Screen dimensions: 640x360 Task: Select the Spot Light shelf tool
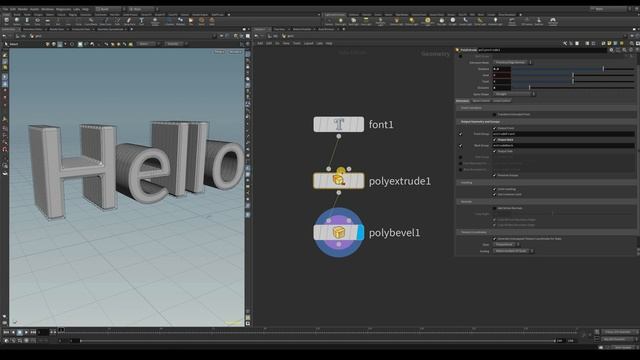(x=353, y=21)
